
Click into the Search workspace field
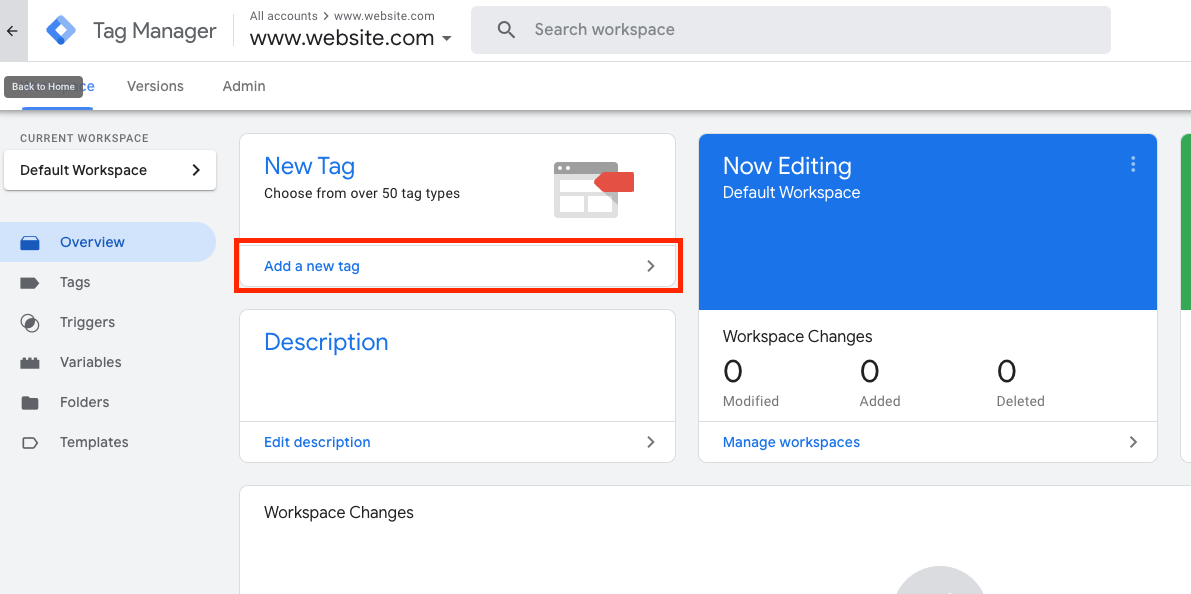pos(791,30)
